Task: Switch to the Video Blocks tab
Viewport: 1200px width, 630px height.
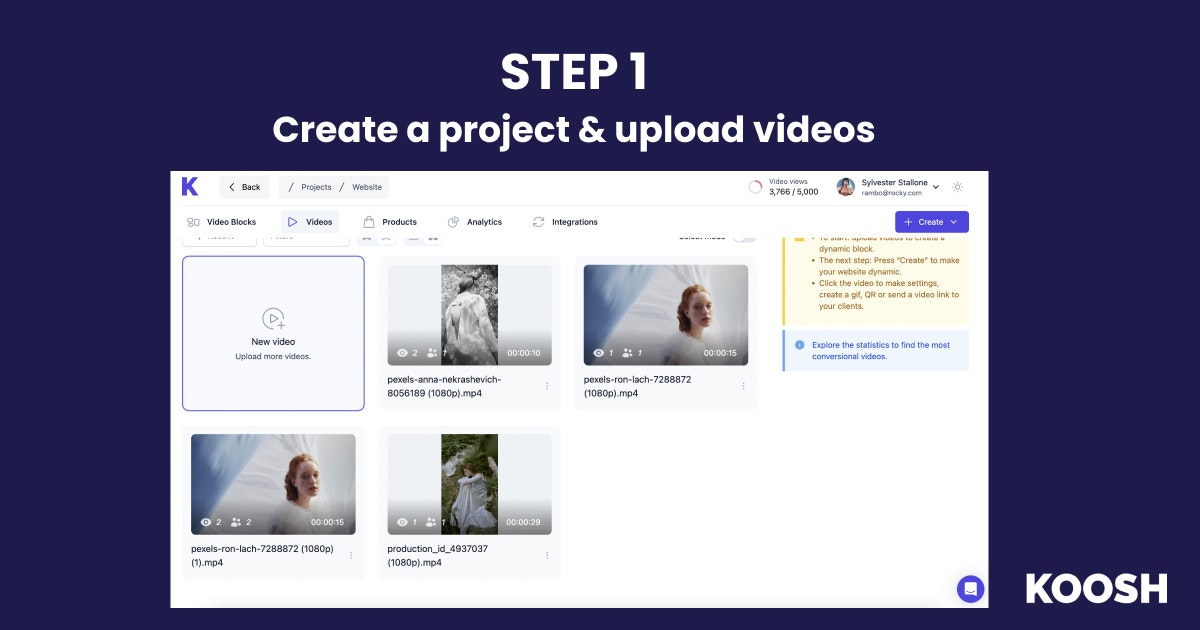Action: click(x=221, y=222)
